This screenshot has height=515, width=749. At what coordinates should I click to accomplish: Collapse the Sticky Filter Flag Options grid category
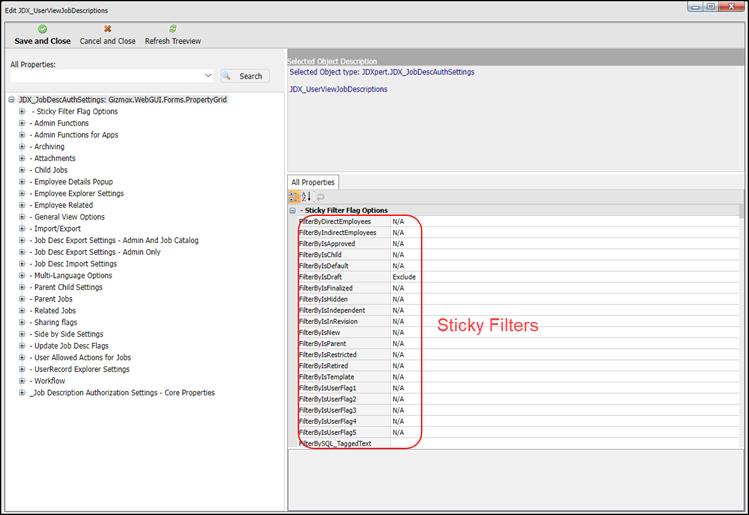(293, 210)
